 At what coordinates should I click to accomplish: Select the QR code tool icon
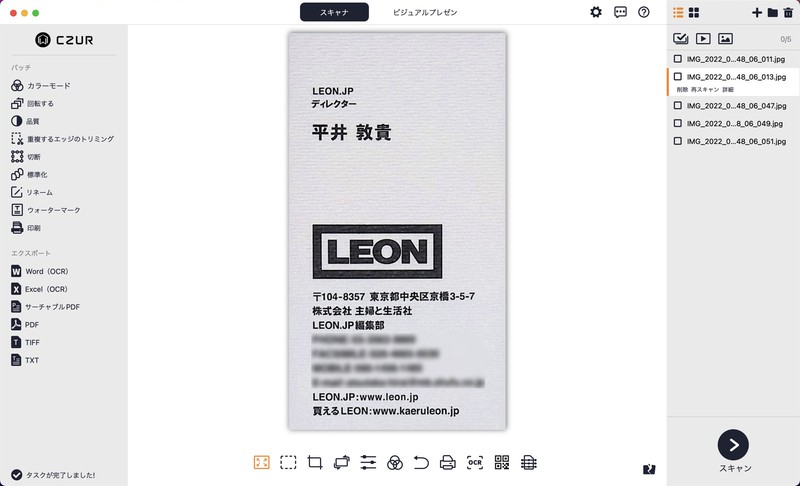[502, 463]
